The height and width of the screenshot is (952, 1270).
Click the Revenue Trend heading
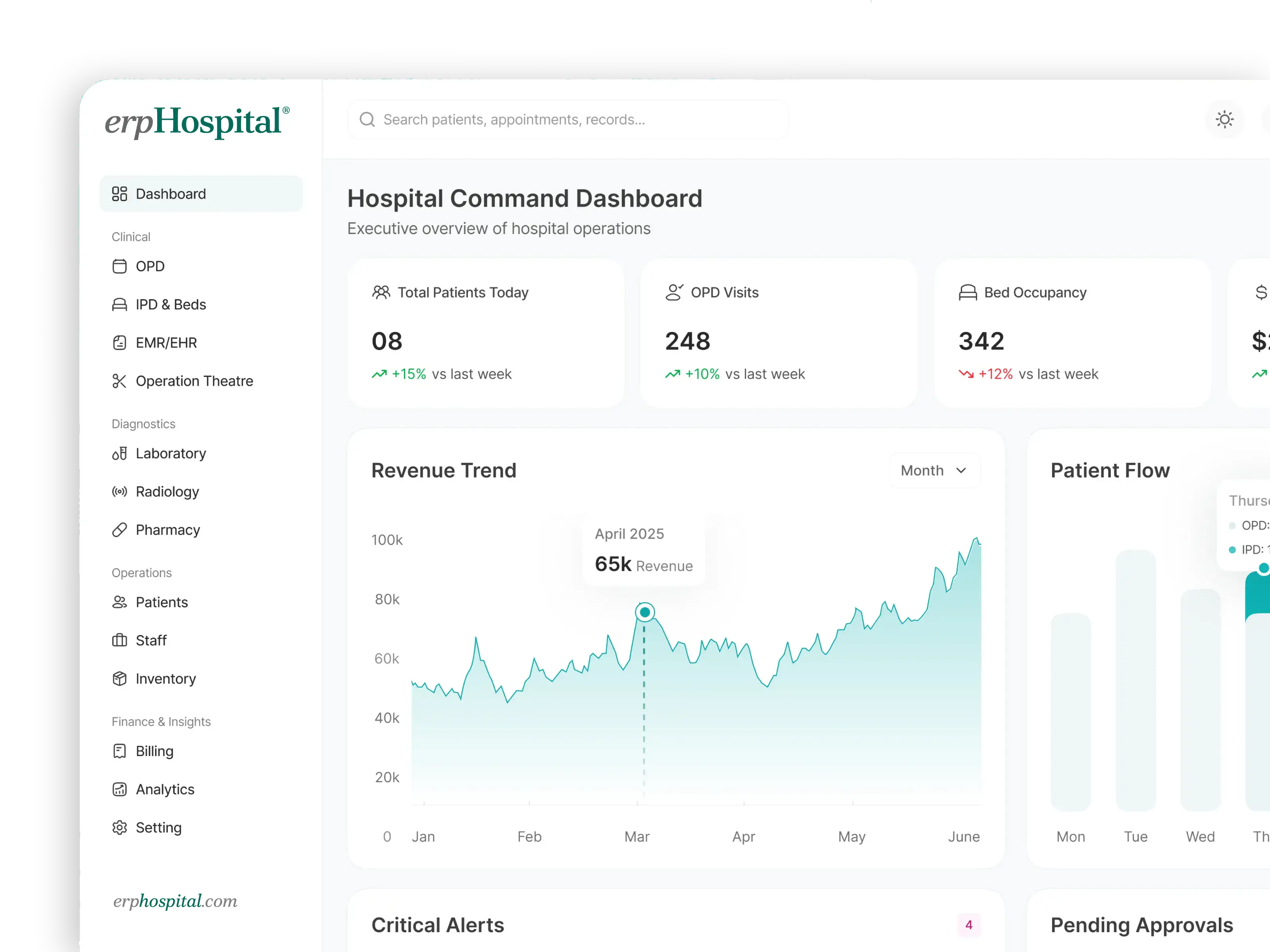444,470
